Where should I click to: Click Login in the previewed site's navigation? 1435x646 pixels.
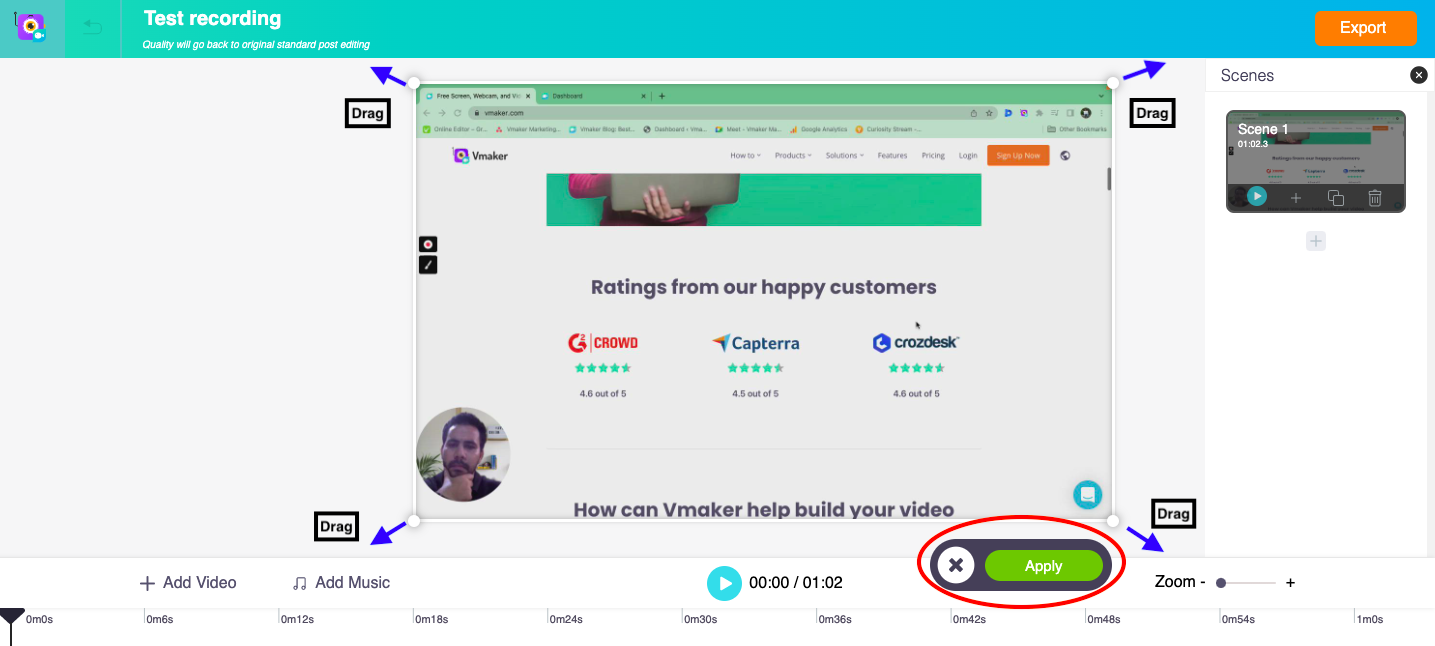968,155
